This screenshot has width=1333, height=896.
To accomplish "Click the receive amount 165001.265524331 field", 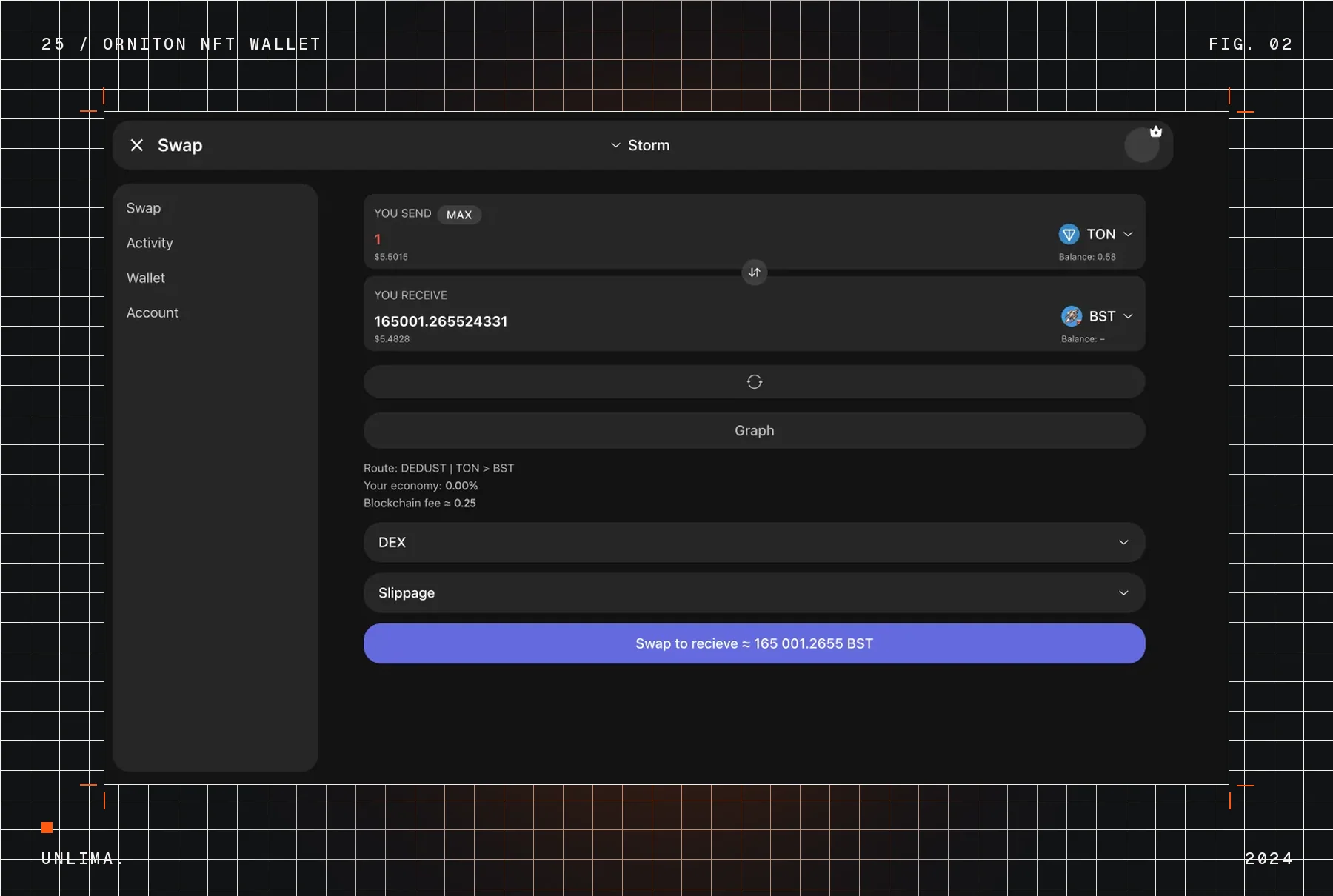I will coord(441,321).
